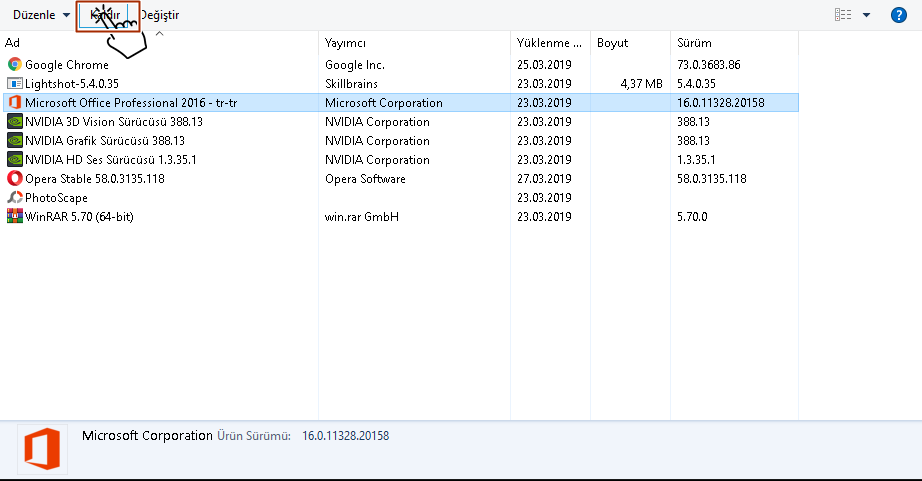Click the Değiştir change button
This screenshot has height=481, width=922.
pyautogui.click(x=160, y=15)
